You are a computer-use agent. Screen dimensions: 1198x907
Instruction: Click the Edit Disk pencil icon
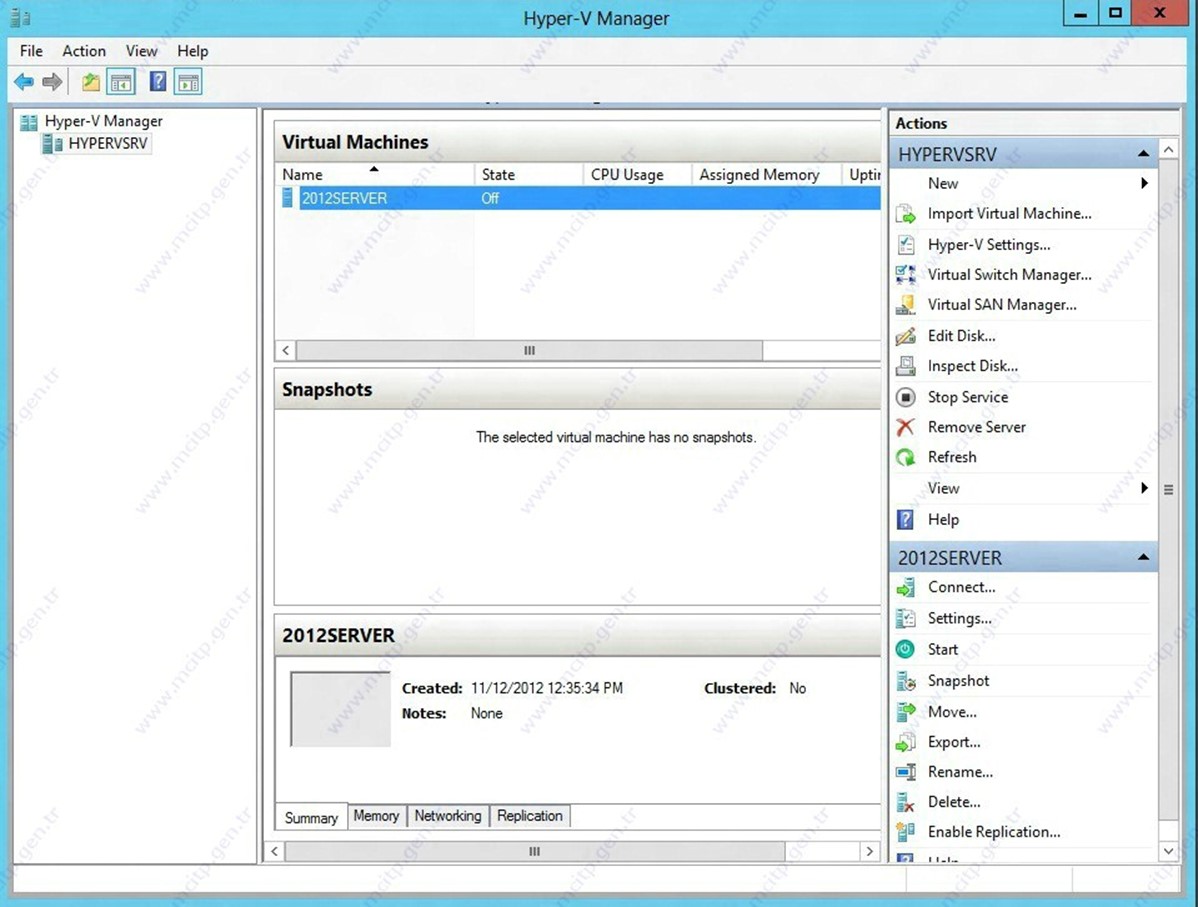point(905,335)
